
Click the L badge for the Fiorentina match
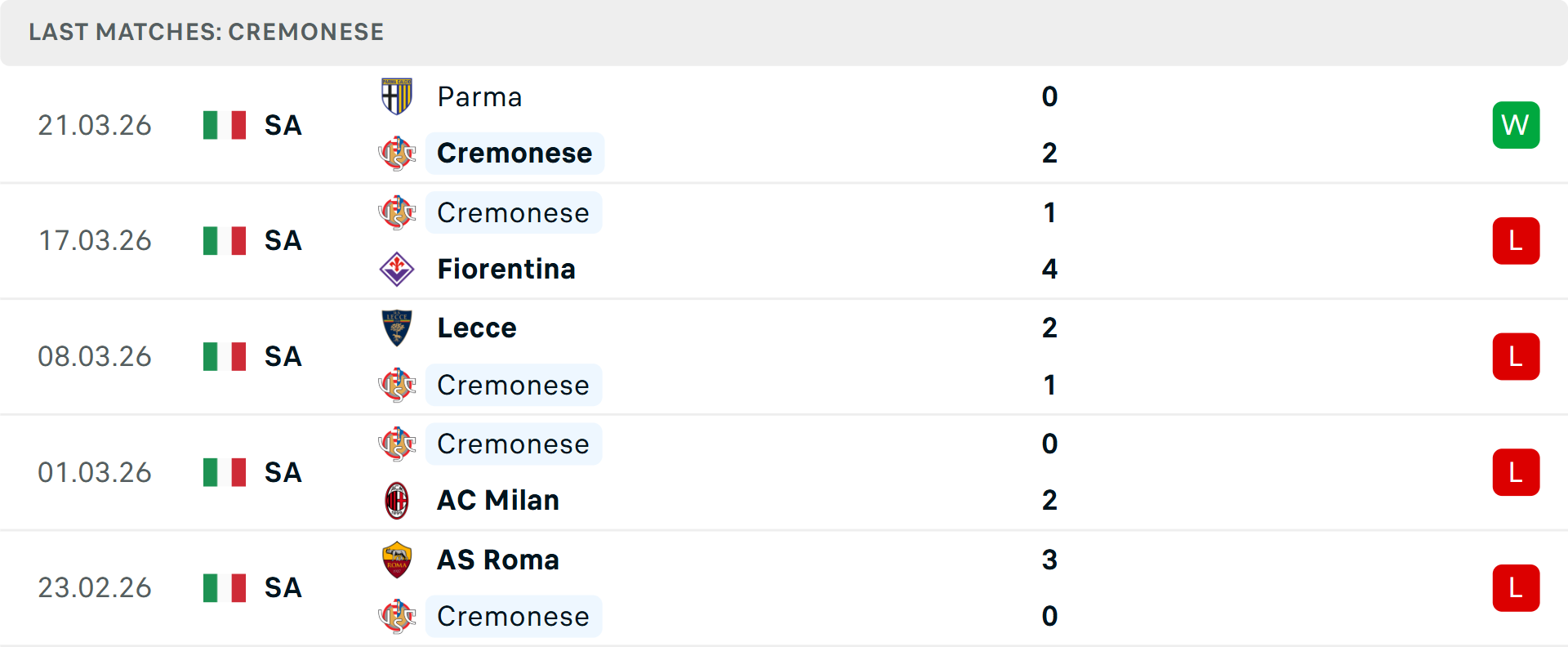(x=1516, y=241)
